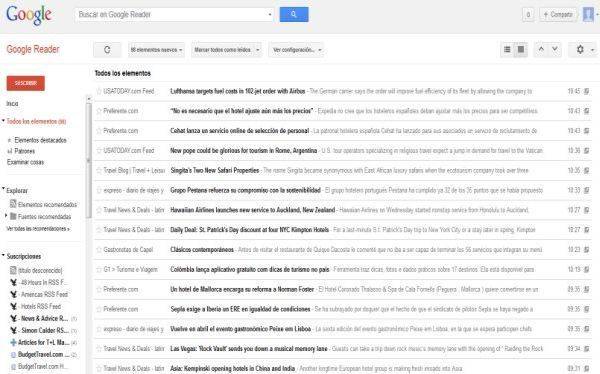Open the título desconocido subscription
The image size is (600, 374).
[36, 271]
